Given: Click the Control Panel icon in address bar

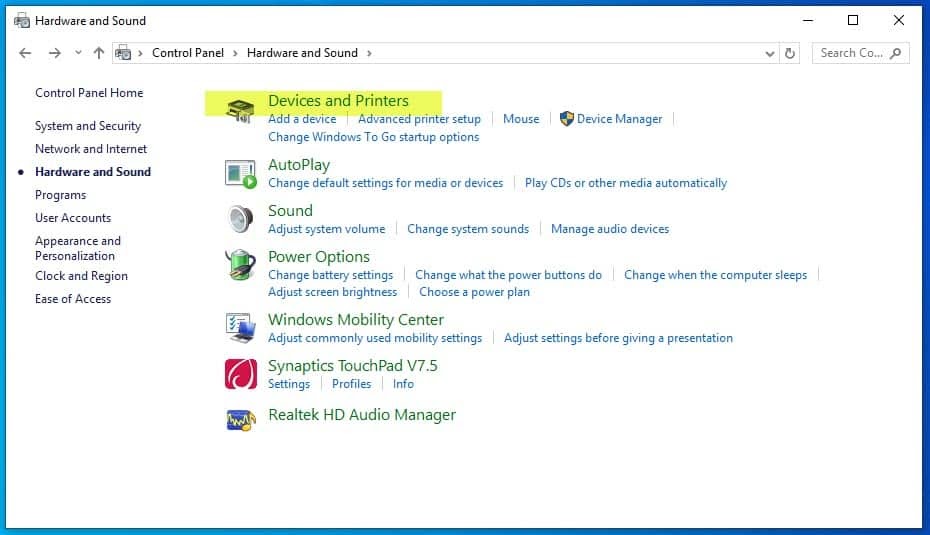Looking at the screenshot, I should coord(123,53).
